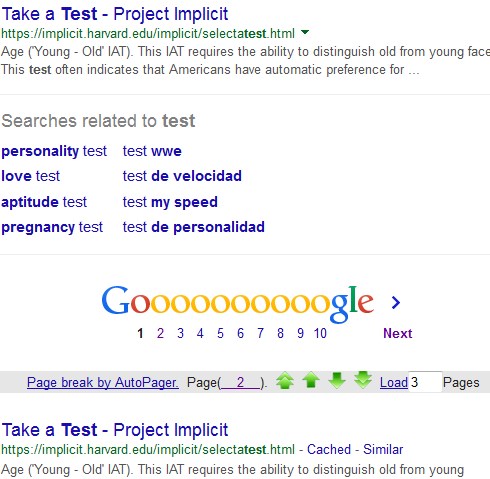This screenshot has height=479, width=490.
Task: Click AutoPager double up arrow to top
Action: tap(285, 381)
